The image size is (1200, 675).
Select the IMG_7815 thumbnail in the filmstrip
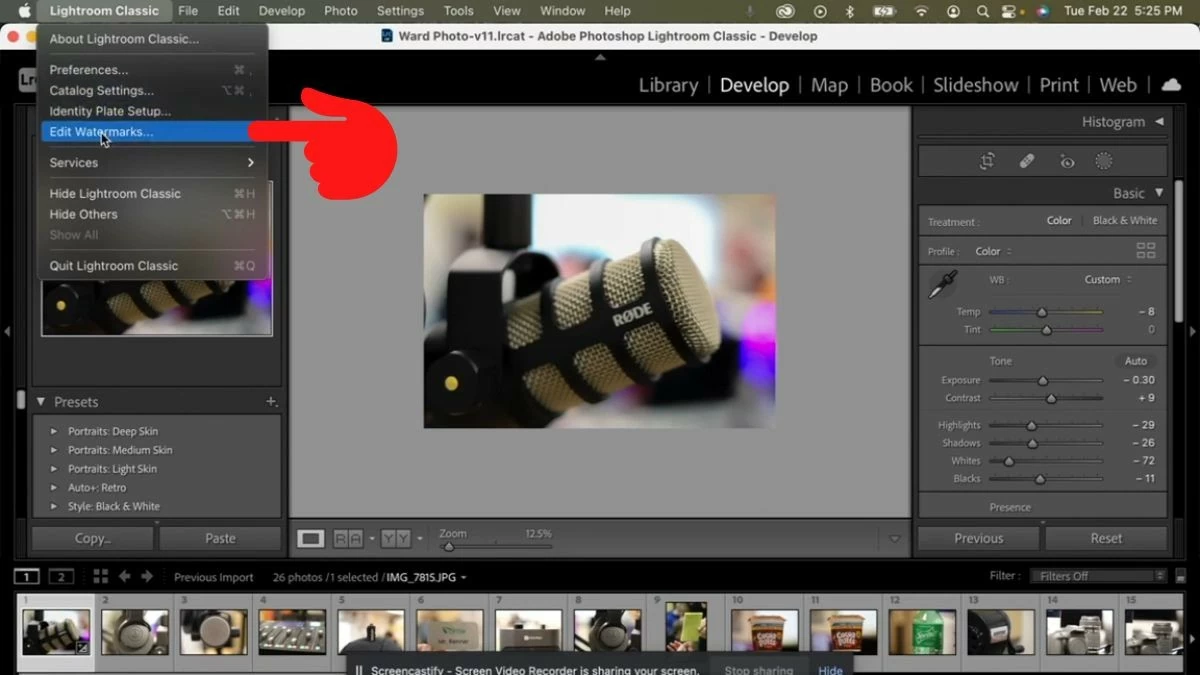point(55,630)
